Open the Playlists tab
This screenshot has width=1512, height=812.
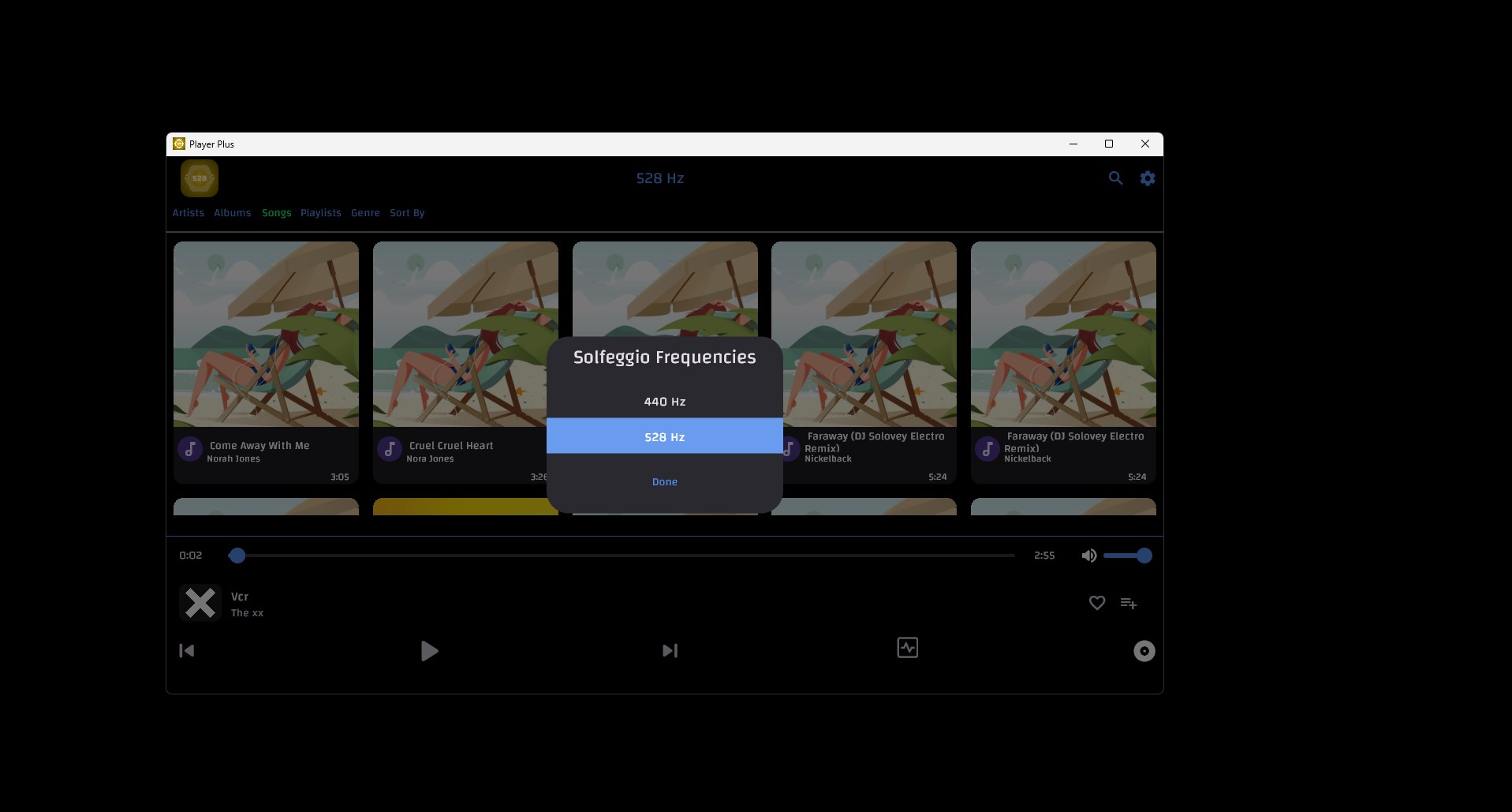321,213
